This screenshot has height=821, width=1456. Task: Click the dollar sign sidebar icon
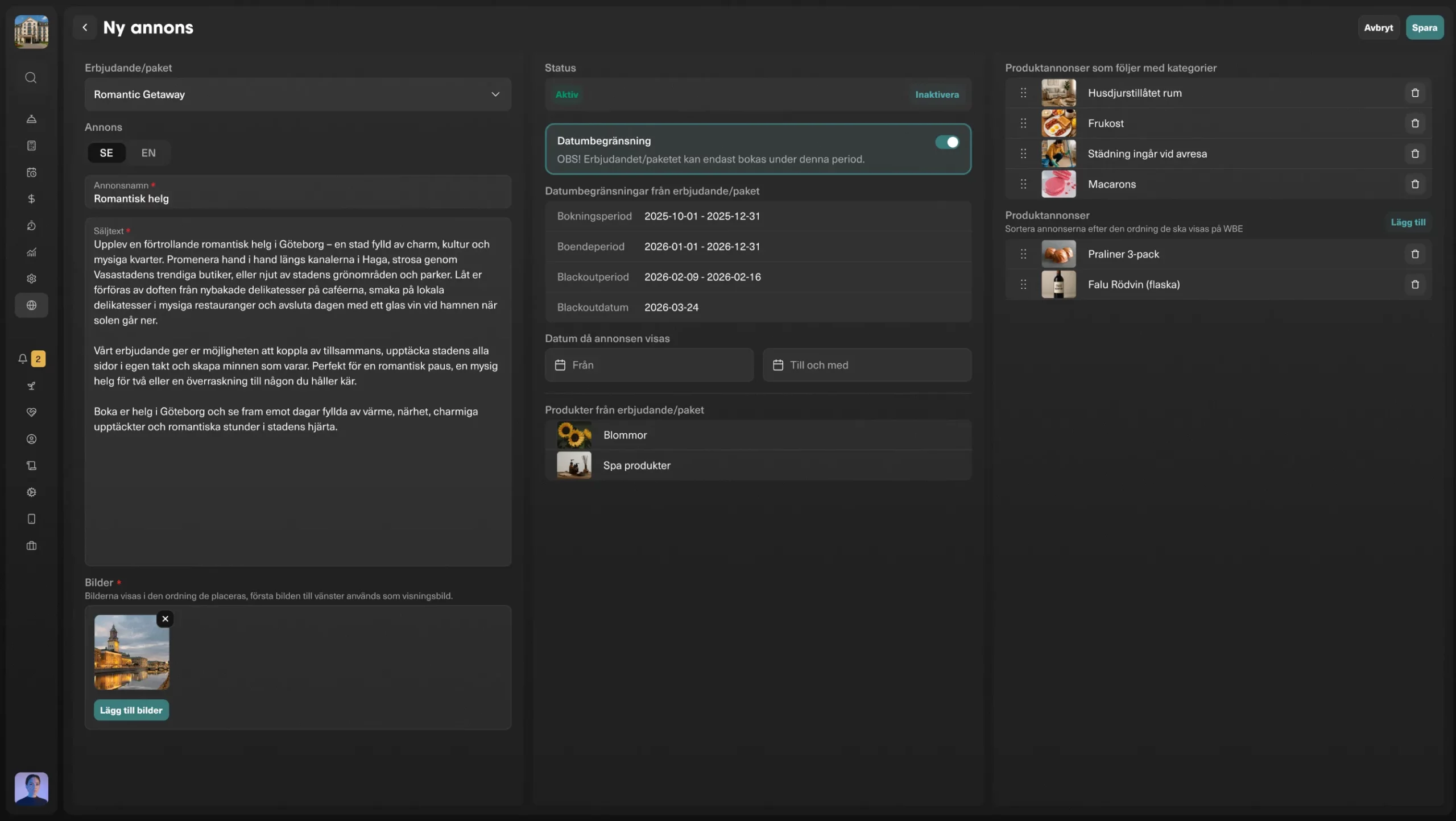click(31, 199)
